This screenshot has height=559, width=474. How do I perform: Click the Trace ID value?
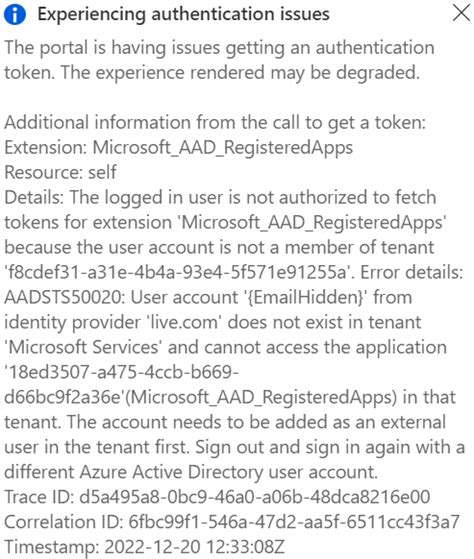click(255, 497)
